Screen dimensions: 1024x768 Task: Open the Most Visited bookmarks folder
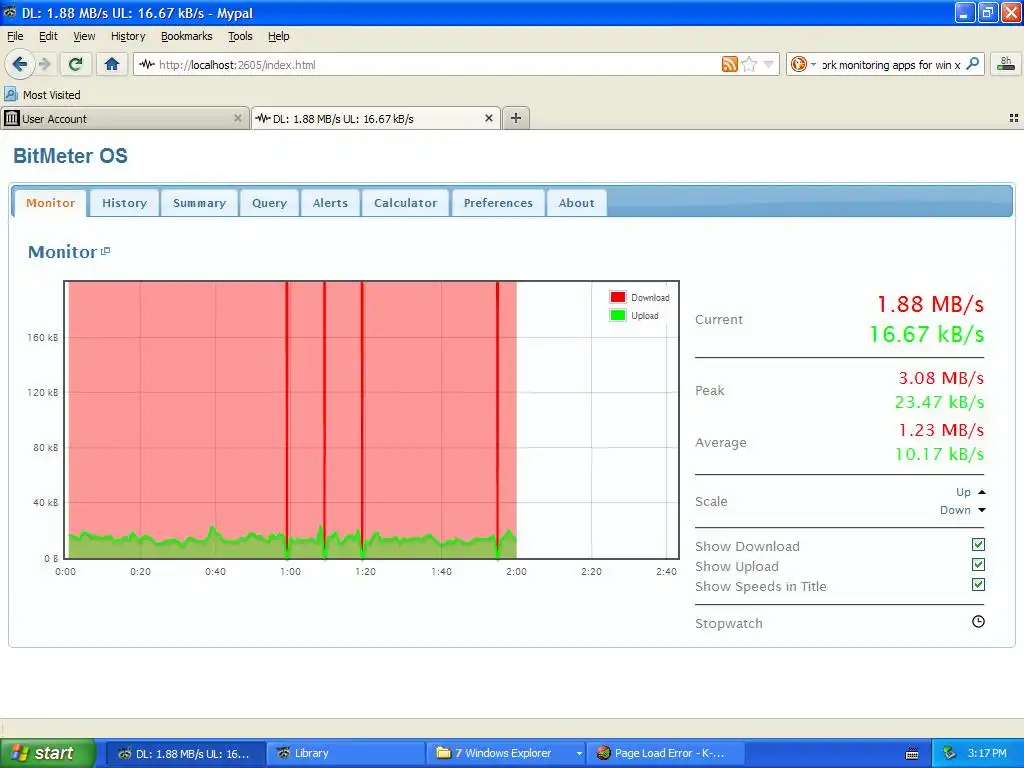click(42, 95)
